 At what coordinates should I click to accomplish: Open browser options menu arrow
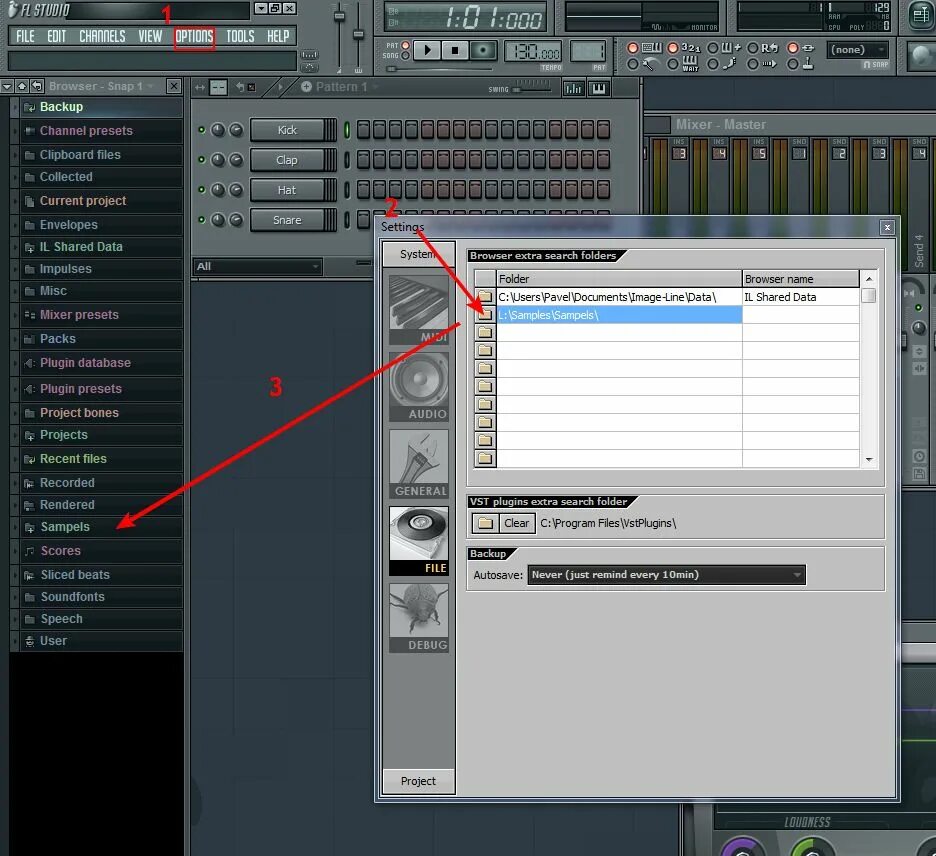7,87
